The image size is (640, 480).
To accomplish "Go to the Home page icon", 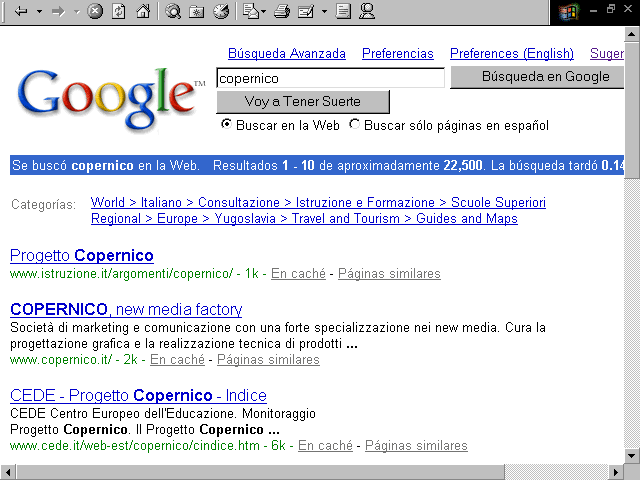I will point(143,11).
